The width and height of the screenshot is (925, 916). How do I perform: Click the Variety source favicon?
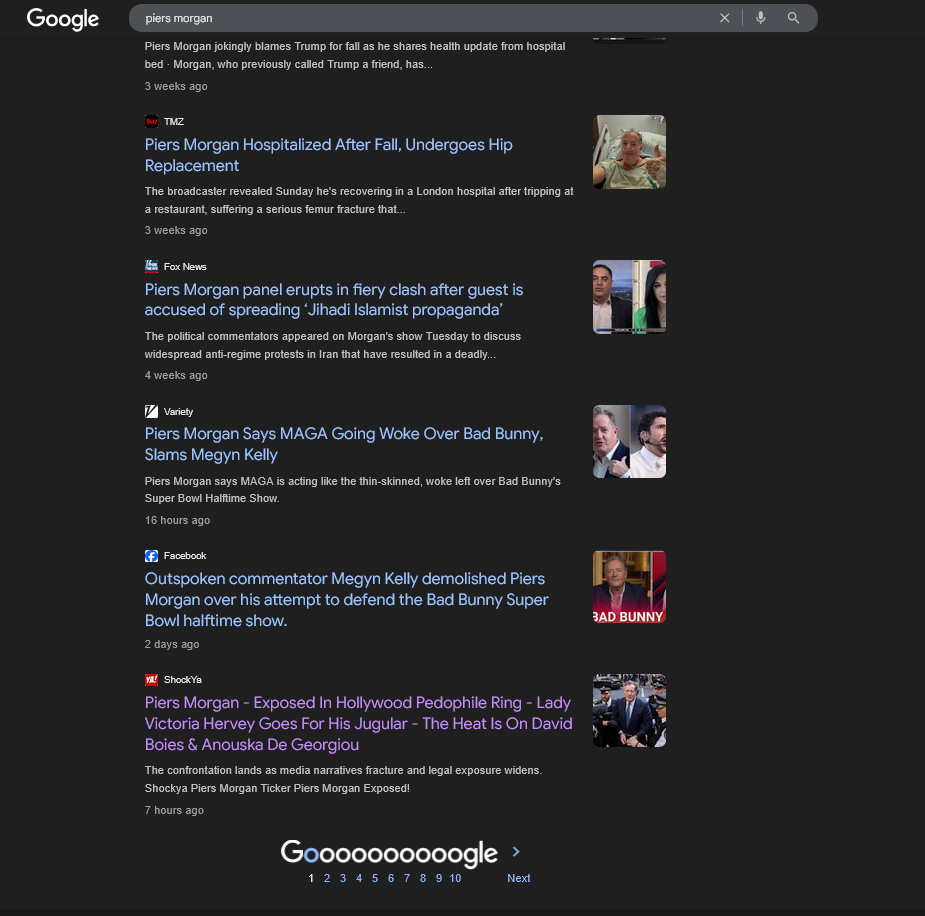[152, 411]
